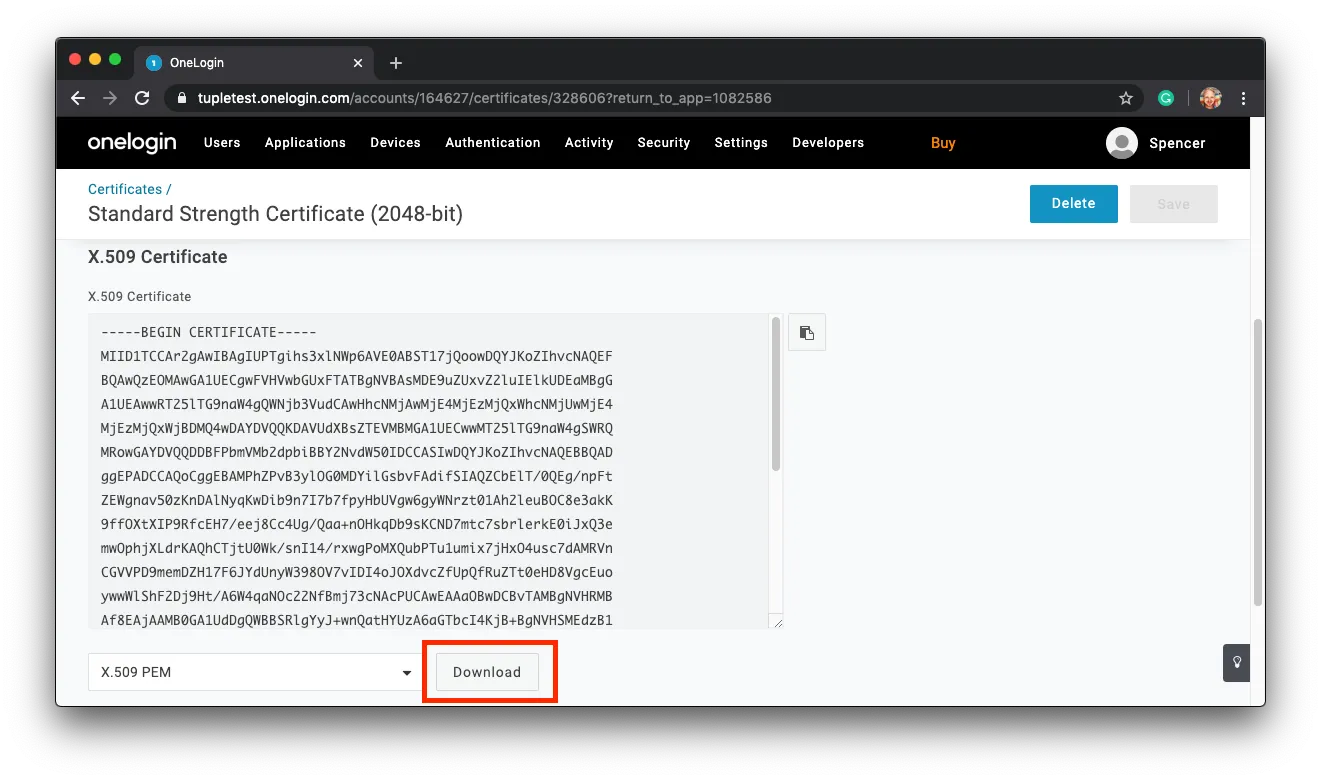Image resolution: width=1321 pixels, height=780 pixels.
Task: Bookmark the page with the star icon
Action: [1126, 98]
